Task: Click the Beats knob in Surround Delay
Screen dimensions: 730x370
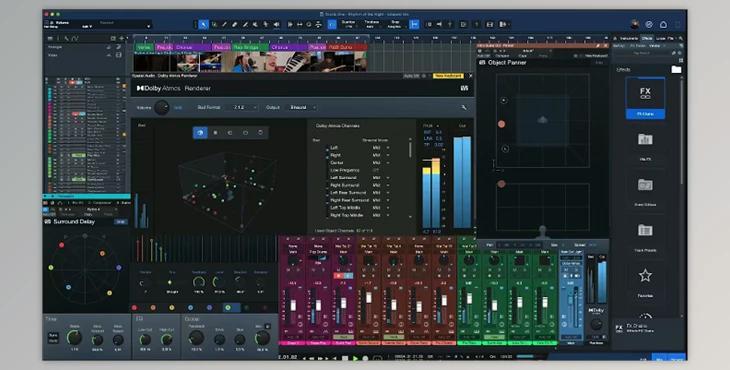Action: 74,337
